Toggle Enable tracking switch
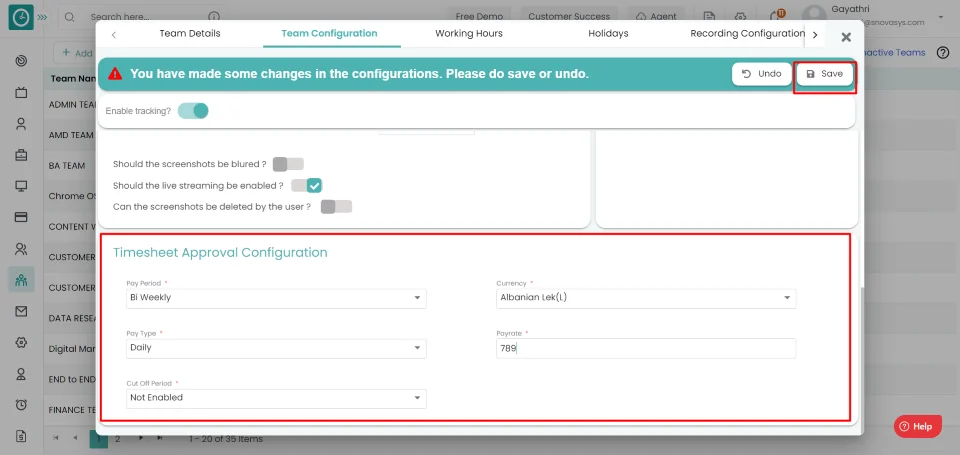Image resolution: width=960 pixels, height=455 pixels. (193, 111)
